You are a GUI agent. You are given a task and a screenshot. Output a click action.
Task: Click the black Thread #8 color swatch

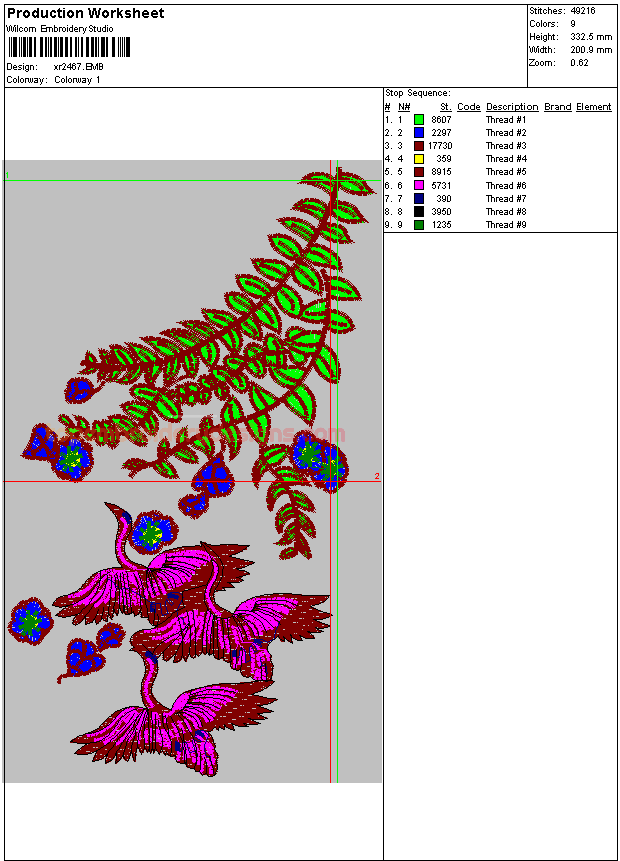coord(419,212)
